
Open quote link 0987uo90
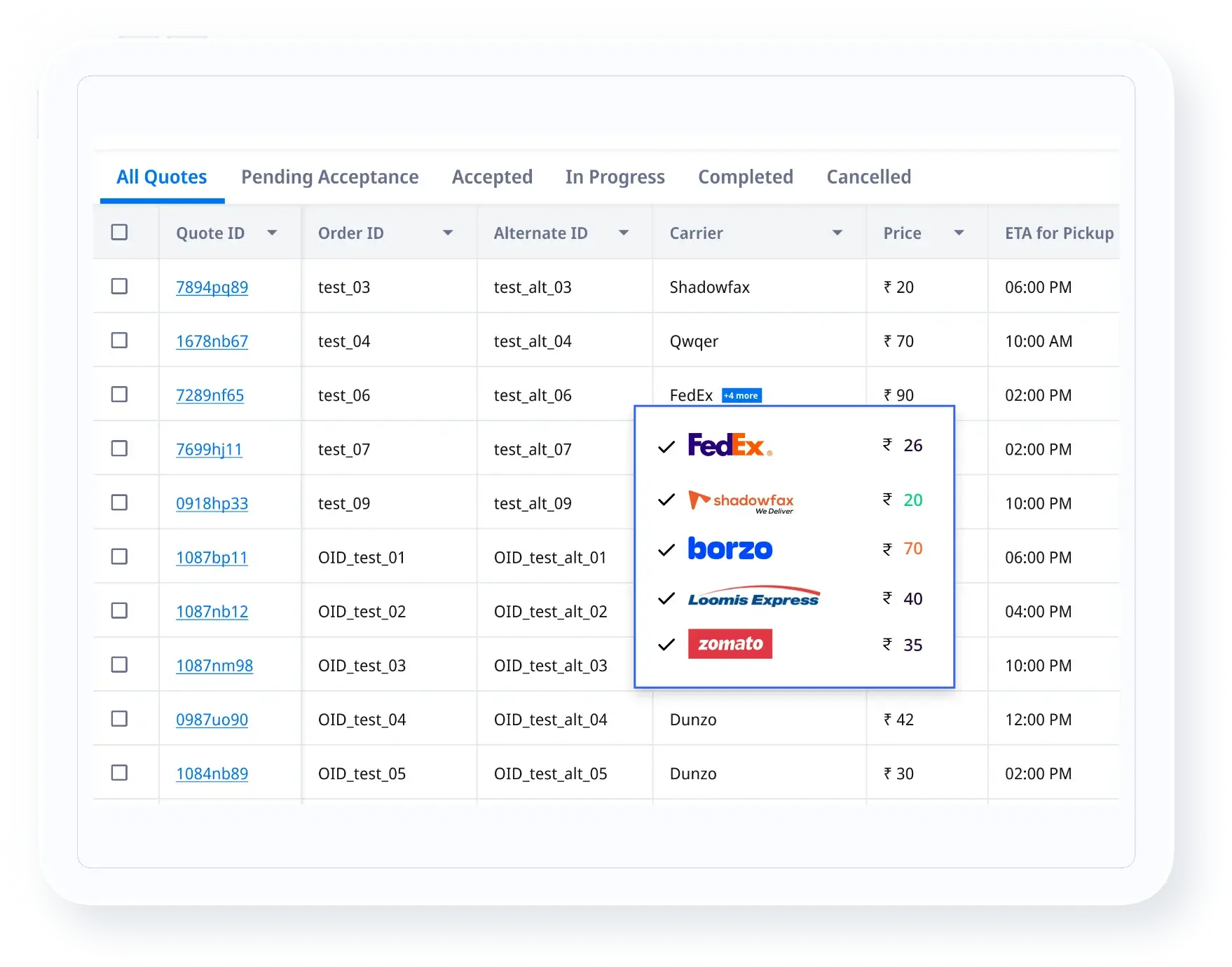pyautogui.click(x=212, y=720)
